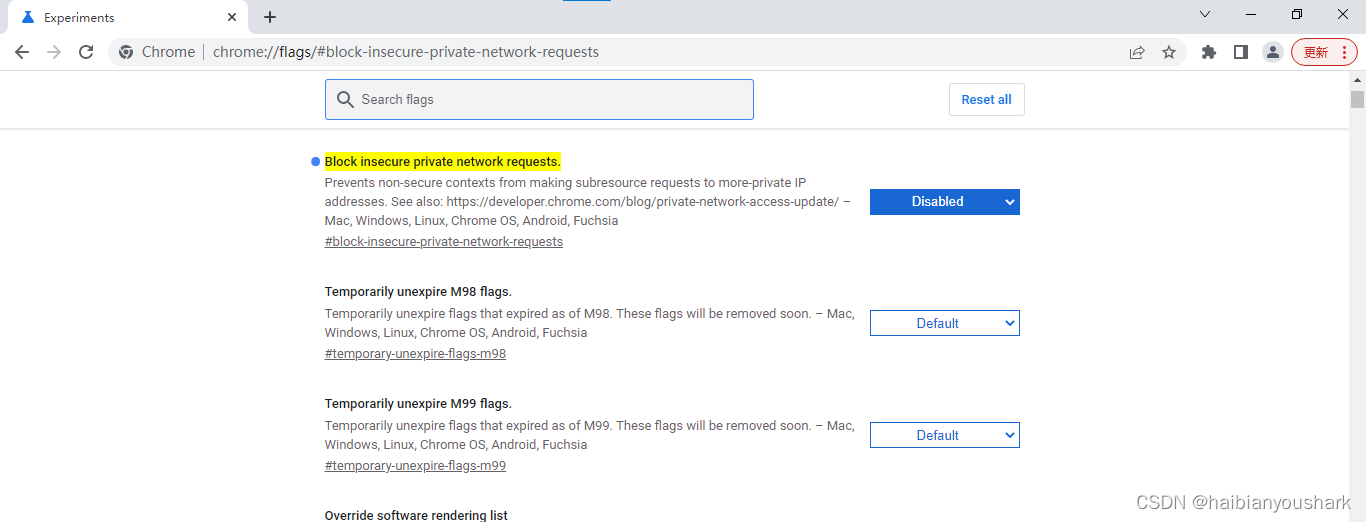Toggle the browser side panel icon
The width and height of the screenshot is (1366, 522).
(x=1241, y=52)
